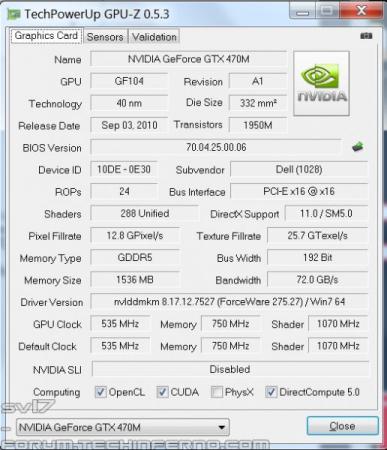Click the Driver Version field

[229, 302]
